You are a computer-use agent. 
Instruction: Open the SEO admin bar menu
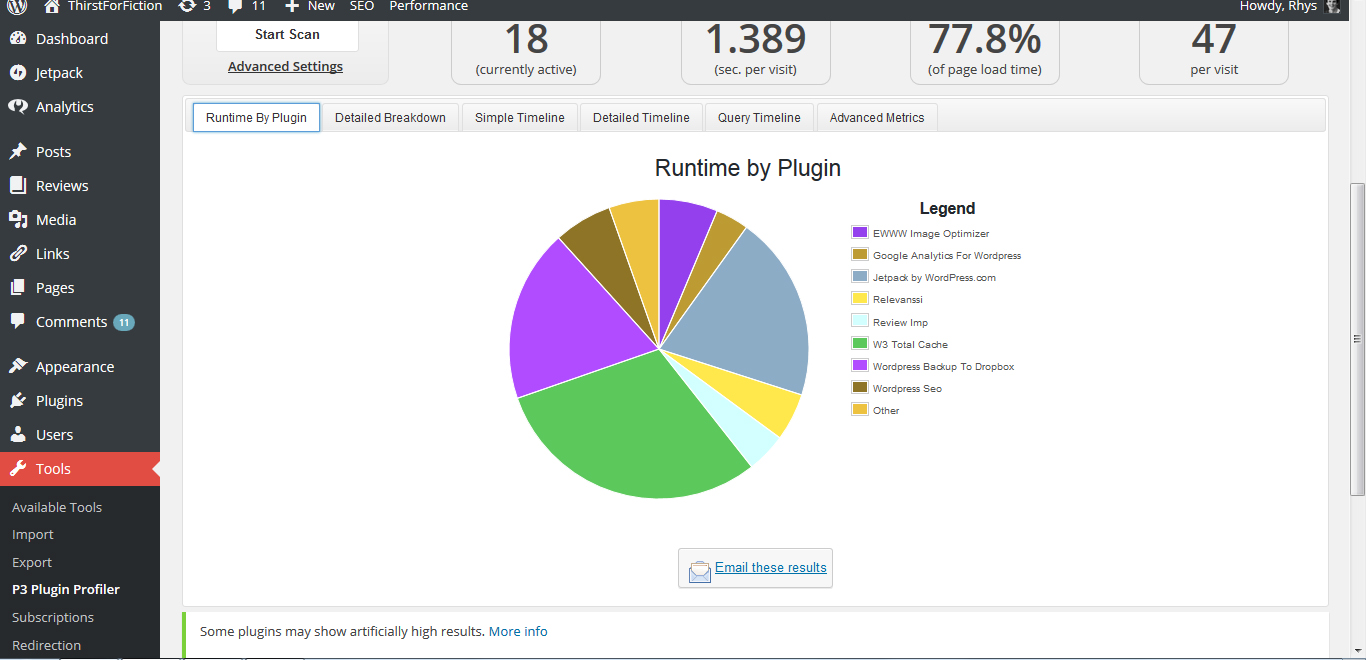point(362,6)
